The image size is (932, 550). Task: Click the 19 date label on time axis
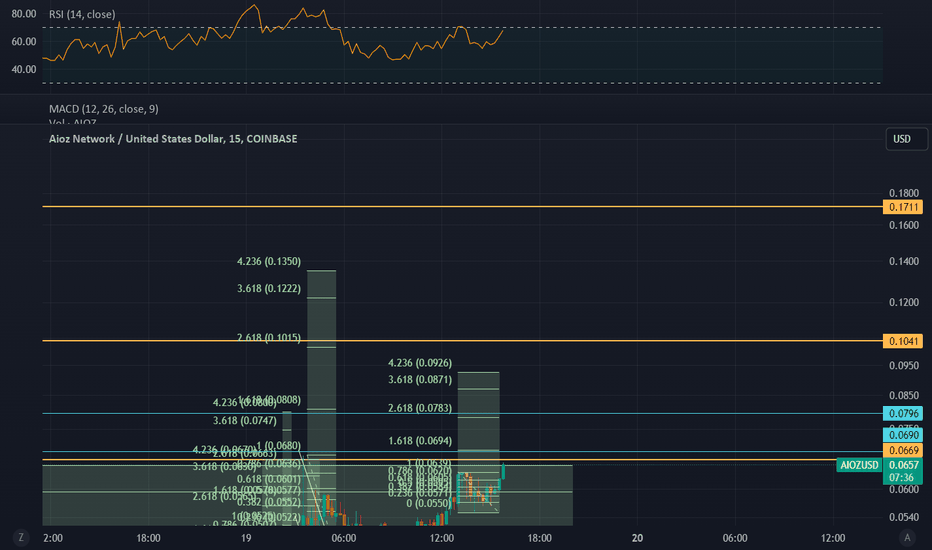[246, 538]
